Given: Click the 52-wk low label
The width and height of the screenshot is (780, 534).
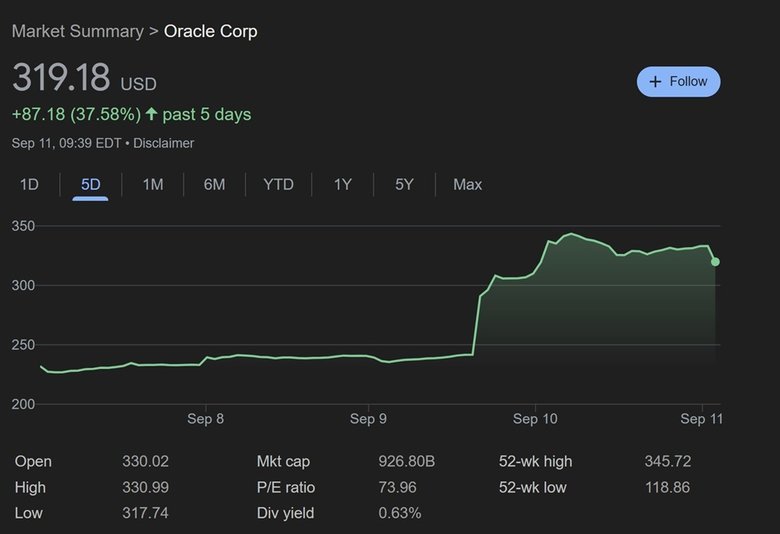Looking at the screenshot, I should pos(532,487).
